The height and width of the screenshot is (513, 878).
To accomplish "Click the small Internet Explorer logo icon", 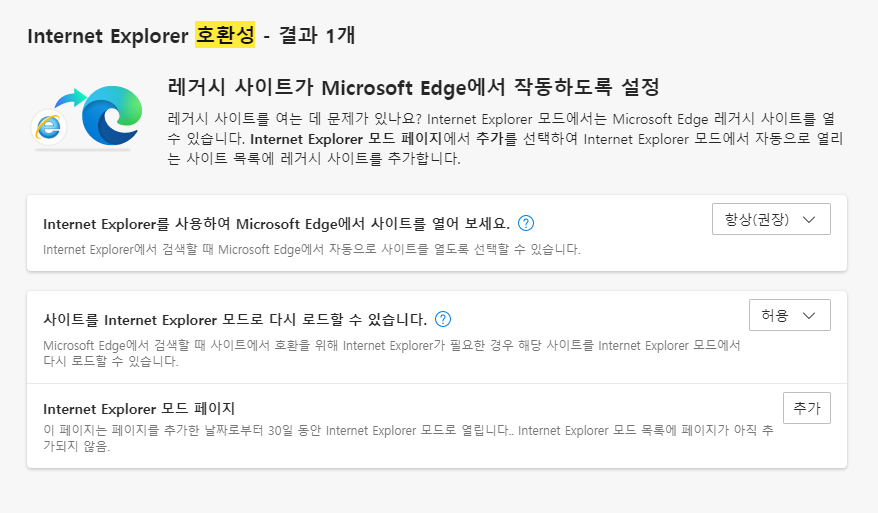I will tap(49, 128).
